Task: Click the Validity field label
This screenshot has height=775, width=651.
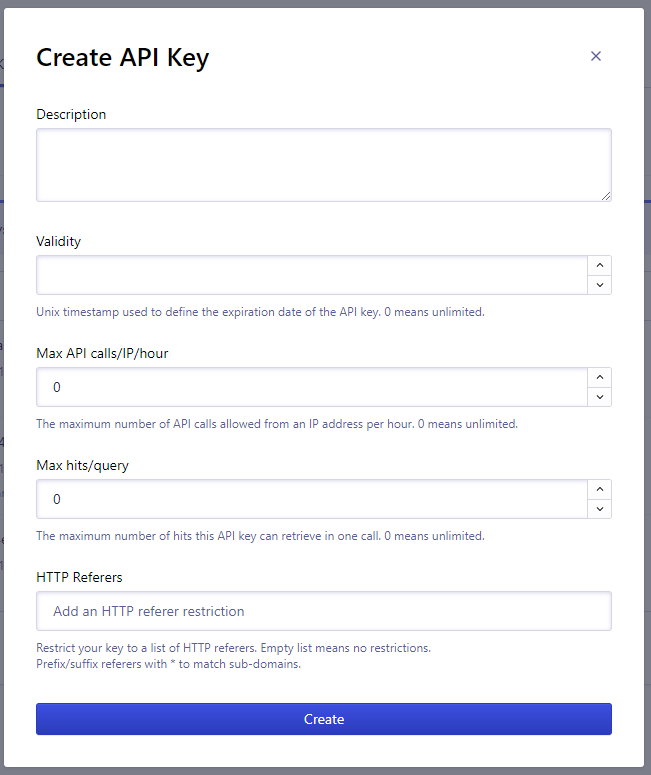Action: pos(59,241)
